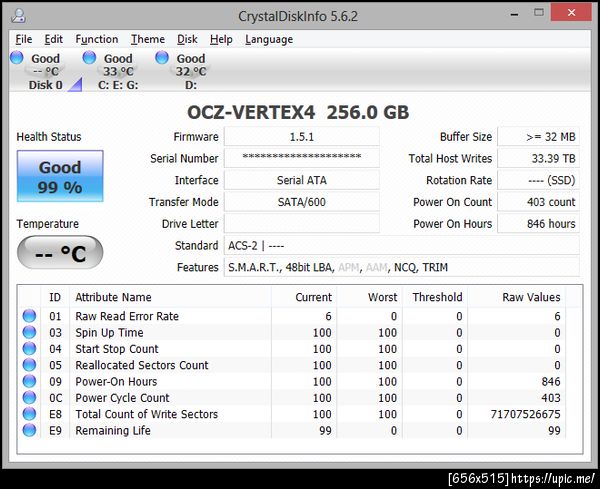Viewport: 600px width, 489px height.
Task: Click the status orb for Start Stop Count
Action: (x=29, y=349)
